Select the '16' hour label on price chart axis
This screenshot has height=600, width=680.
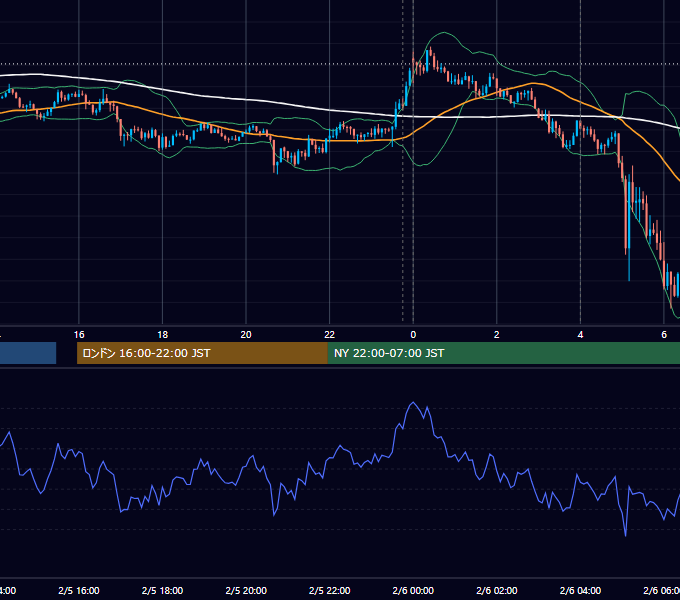(79, 335)
